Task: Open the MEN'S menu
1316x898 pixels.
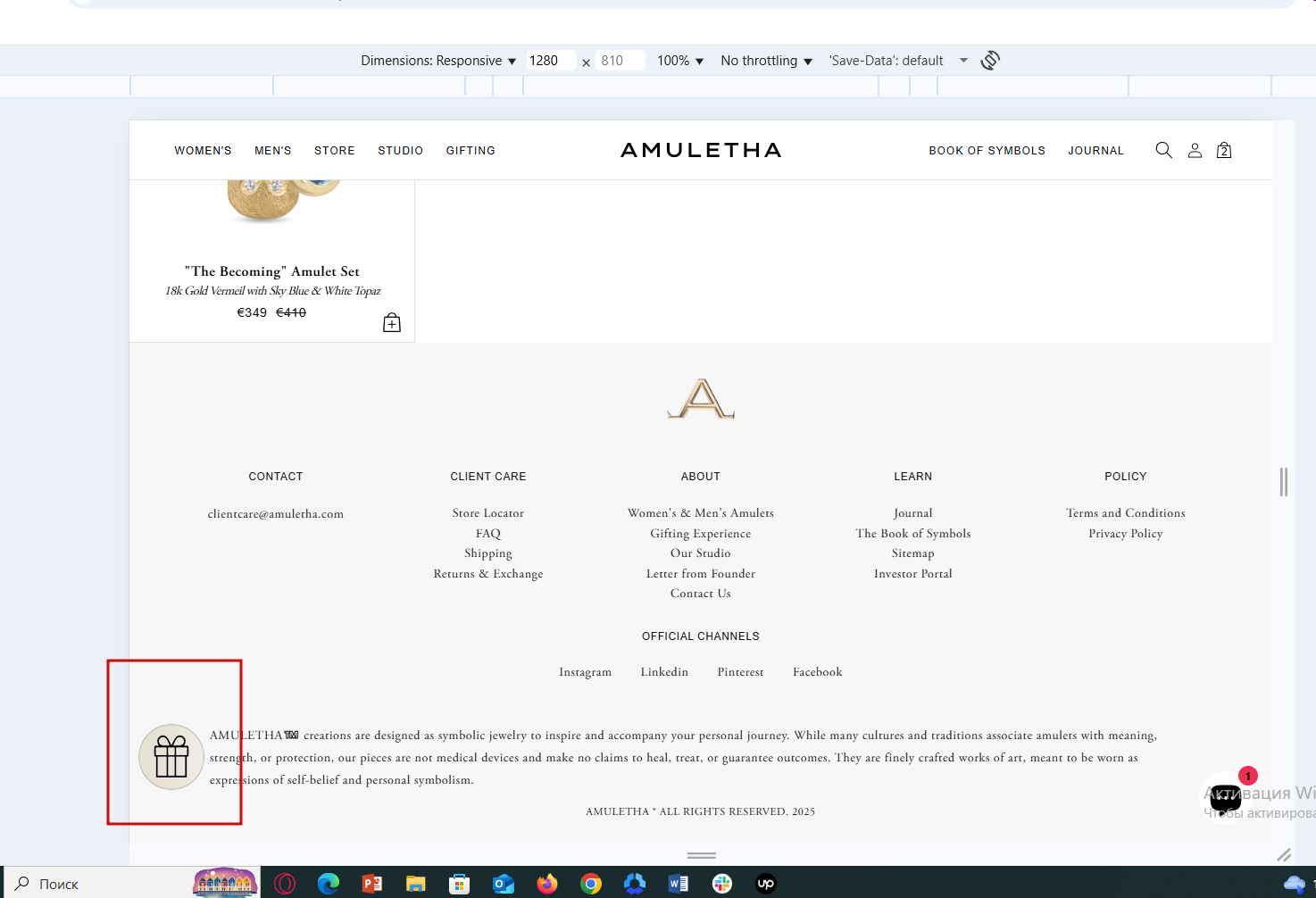Action: tap(273, 151)
